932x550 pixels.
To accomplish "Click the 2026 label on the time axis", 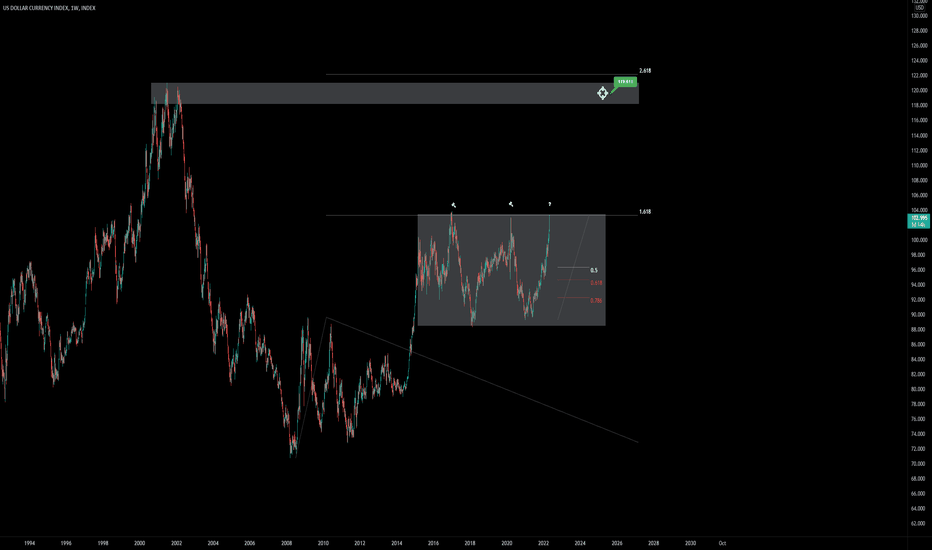I will (x=617, y=543).
